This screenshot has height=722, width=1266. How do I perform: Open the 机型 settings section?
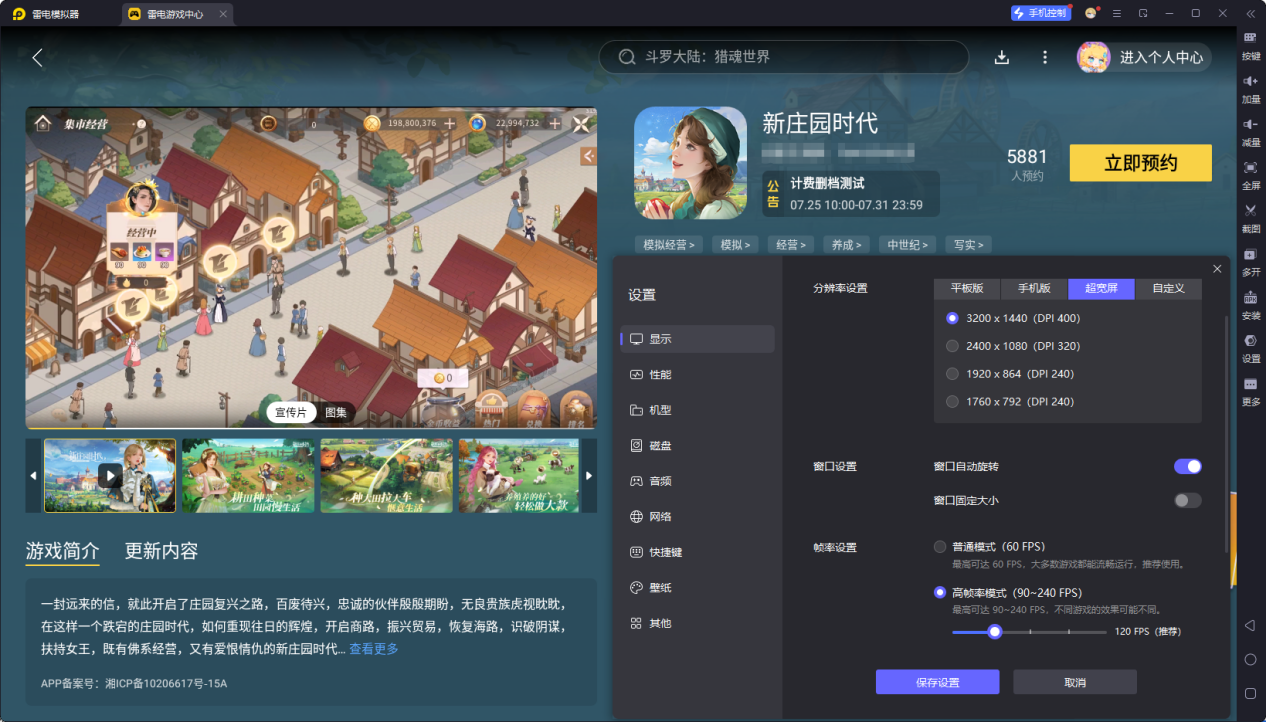[697, 410]
